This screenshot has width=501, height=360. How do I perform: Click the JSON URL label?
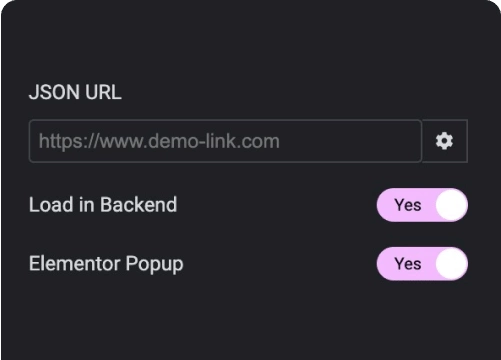click(75, 92)
